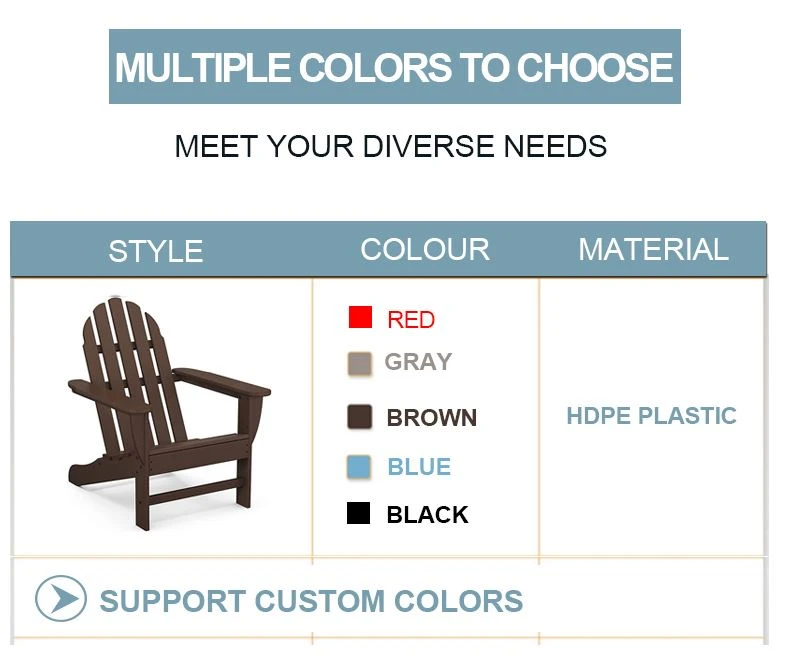Image resolution: width=788 pixels, height=660 pixels.
Task: Select the BLACK text label
Action: [x=427, y=515]
